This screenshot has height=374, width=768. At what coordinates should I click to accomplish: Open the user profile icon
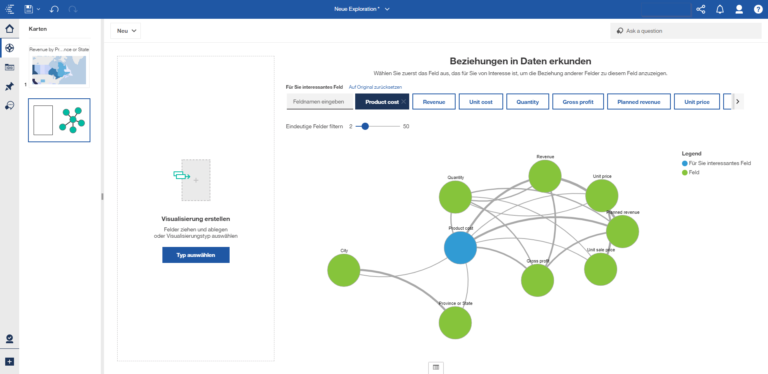pos(739,9)
